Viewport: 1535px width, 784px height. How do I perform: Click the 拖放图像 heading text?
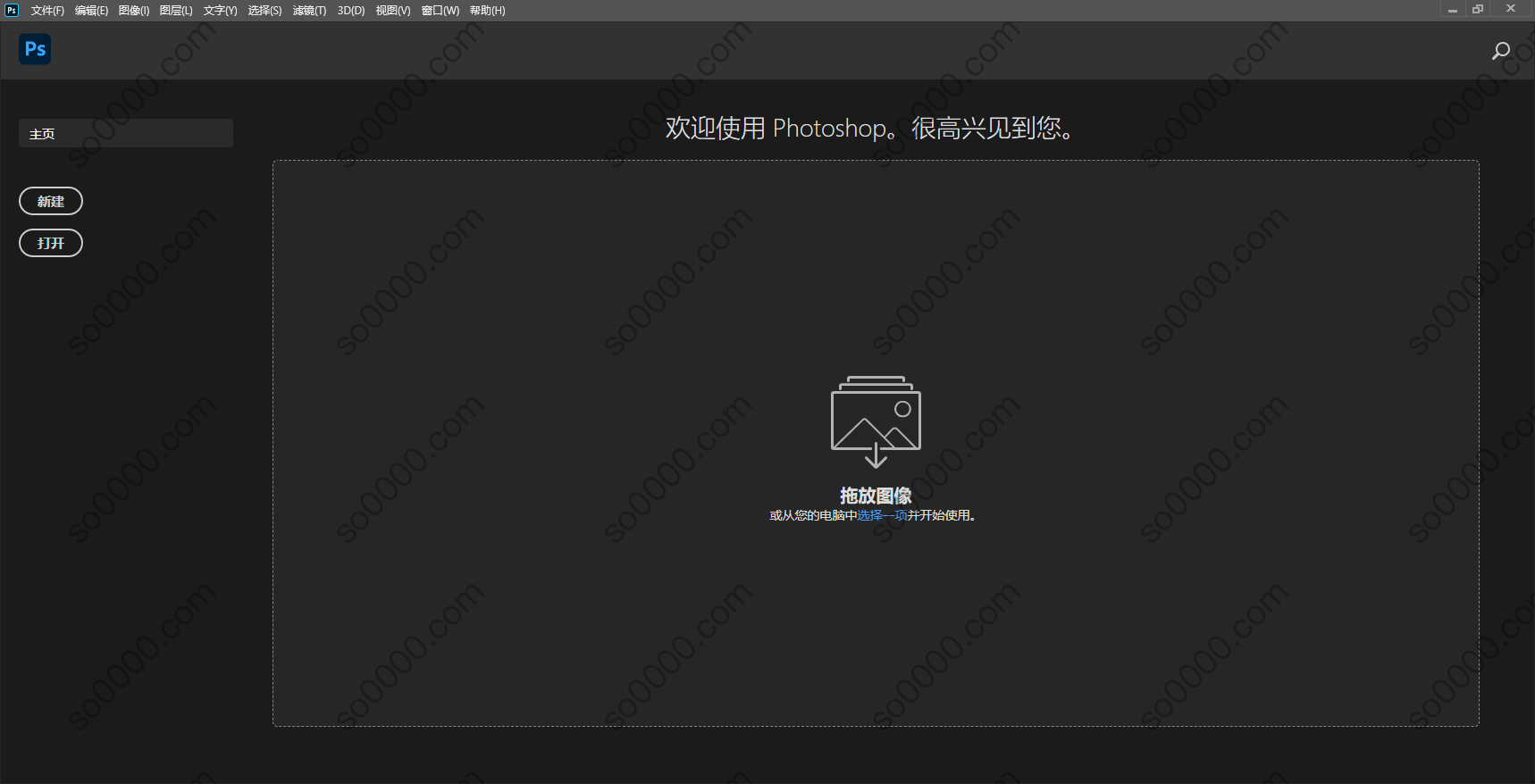876,496
